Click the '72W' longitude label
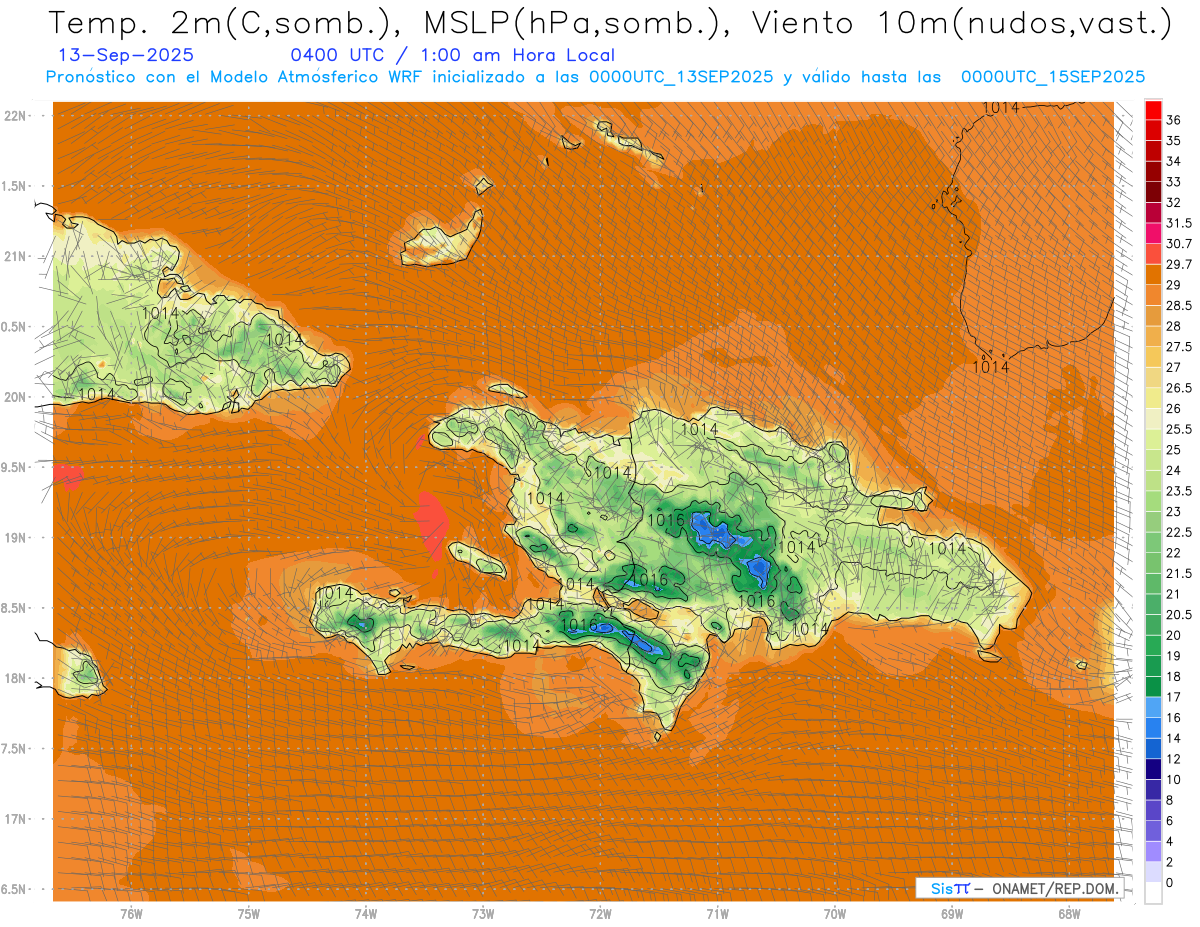Screen dimensions: 1200x927 click(x=600, y=914)
